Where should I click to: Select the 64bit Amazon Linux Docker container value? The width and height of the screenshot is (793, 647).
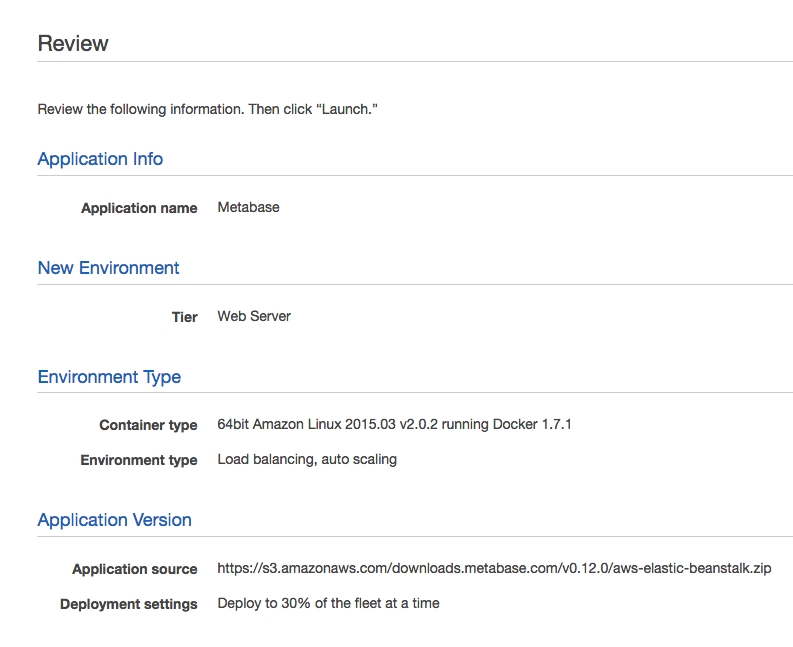394,424
